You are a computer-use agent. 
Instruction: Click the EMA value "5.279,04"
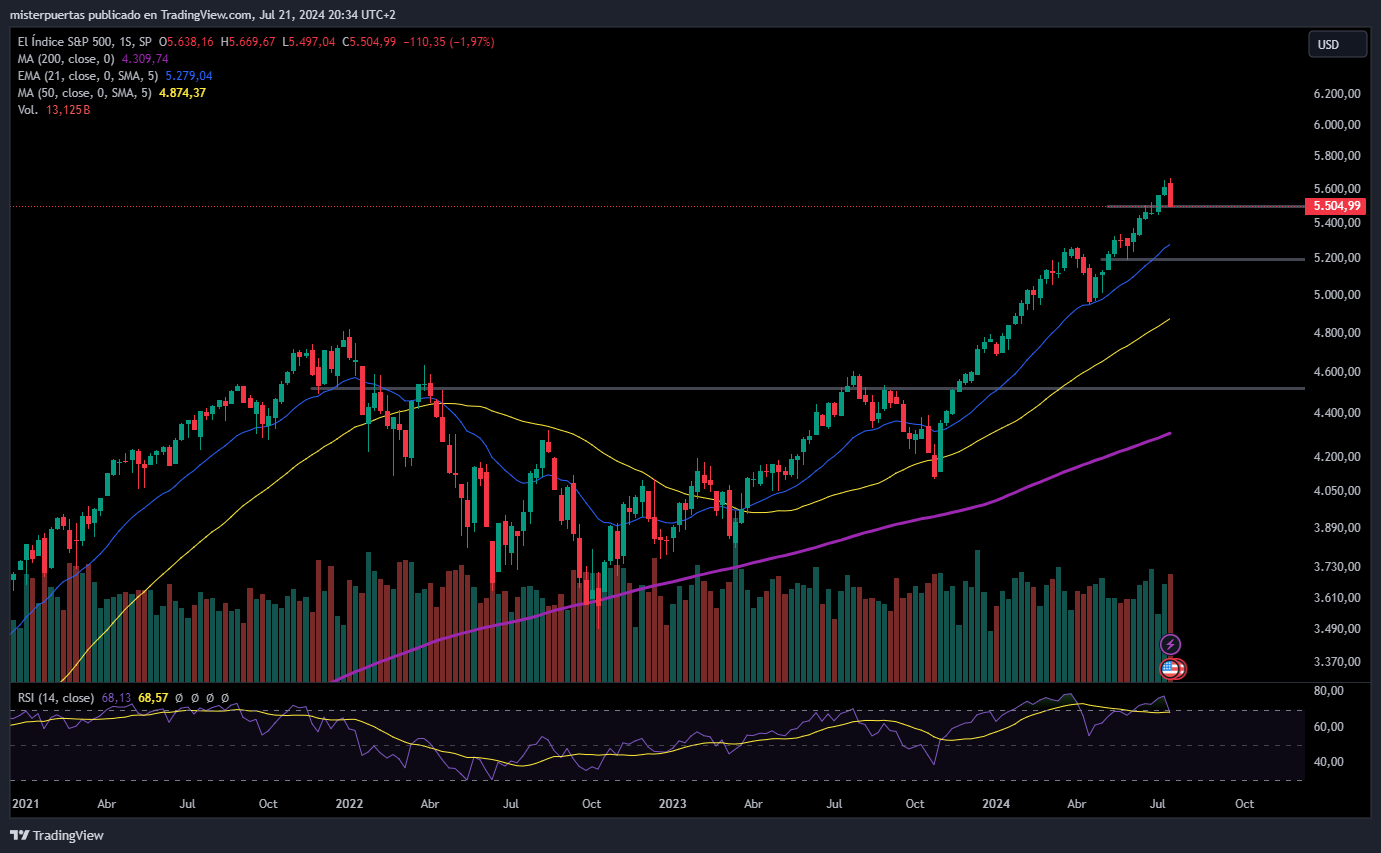point(188,76)
